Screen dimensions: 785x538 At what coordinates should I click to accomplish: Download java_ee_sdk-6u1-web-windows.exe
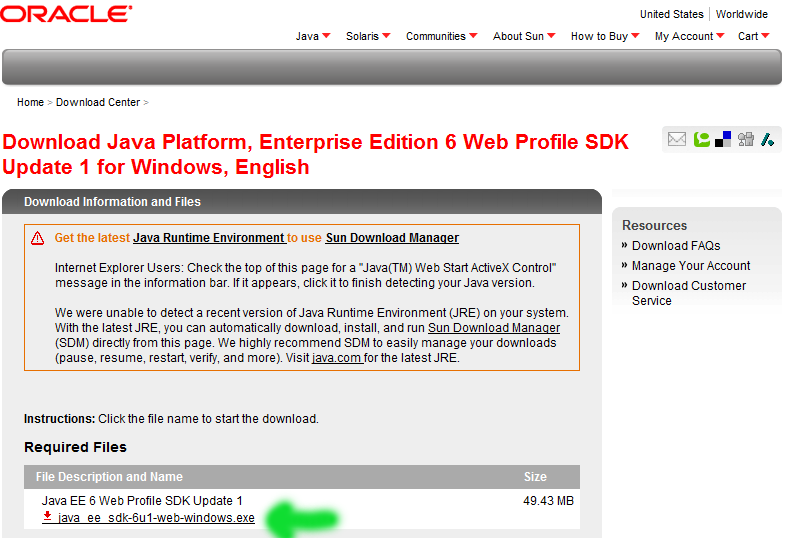click(156, 517)
